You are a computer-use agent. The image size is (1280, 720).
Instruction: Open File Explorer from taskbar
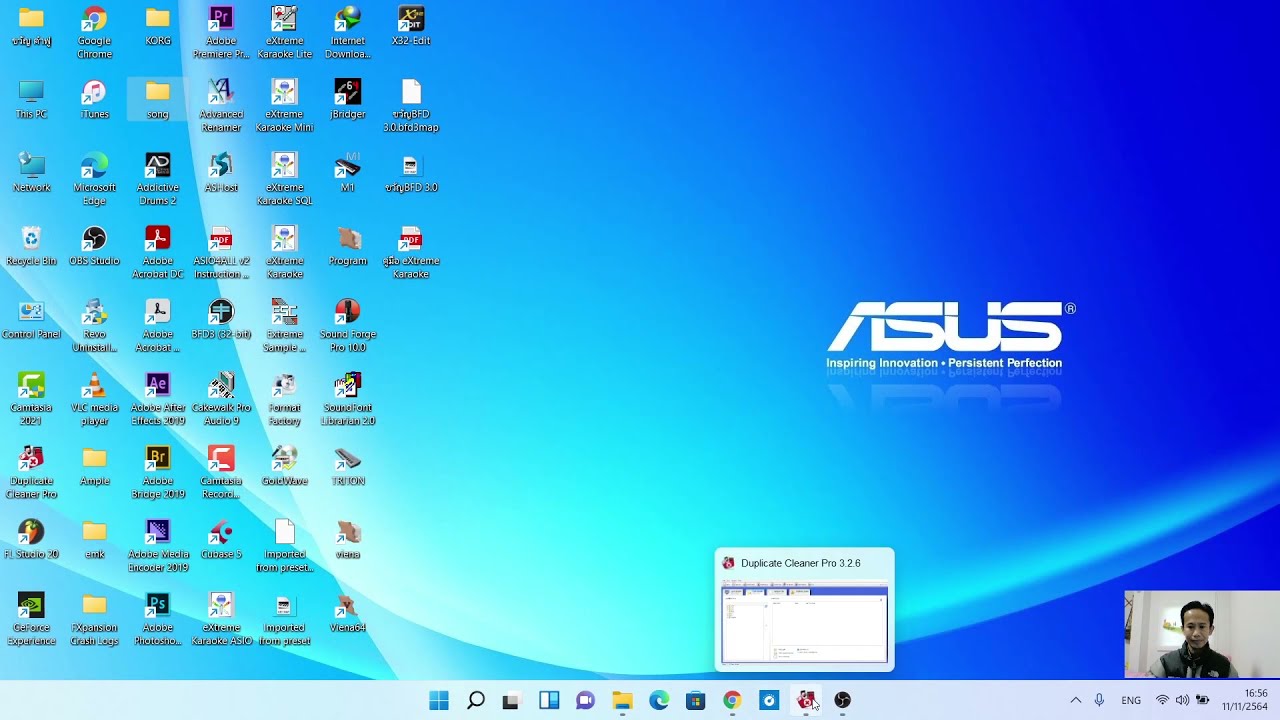622,701
